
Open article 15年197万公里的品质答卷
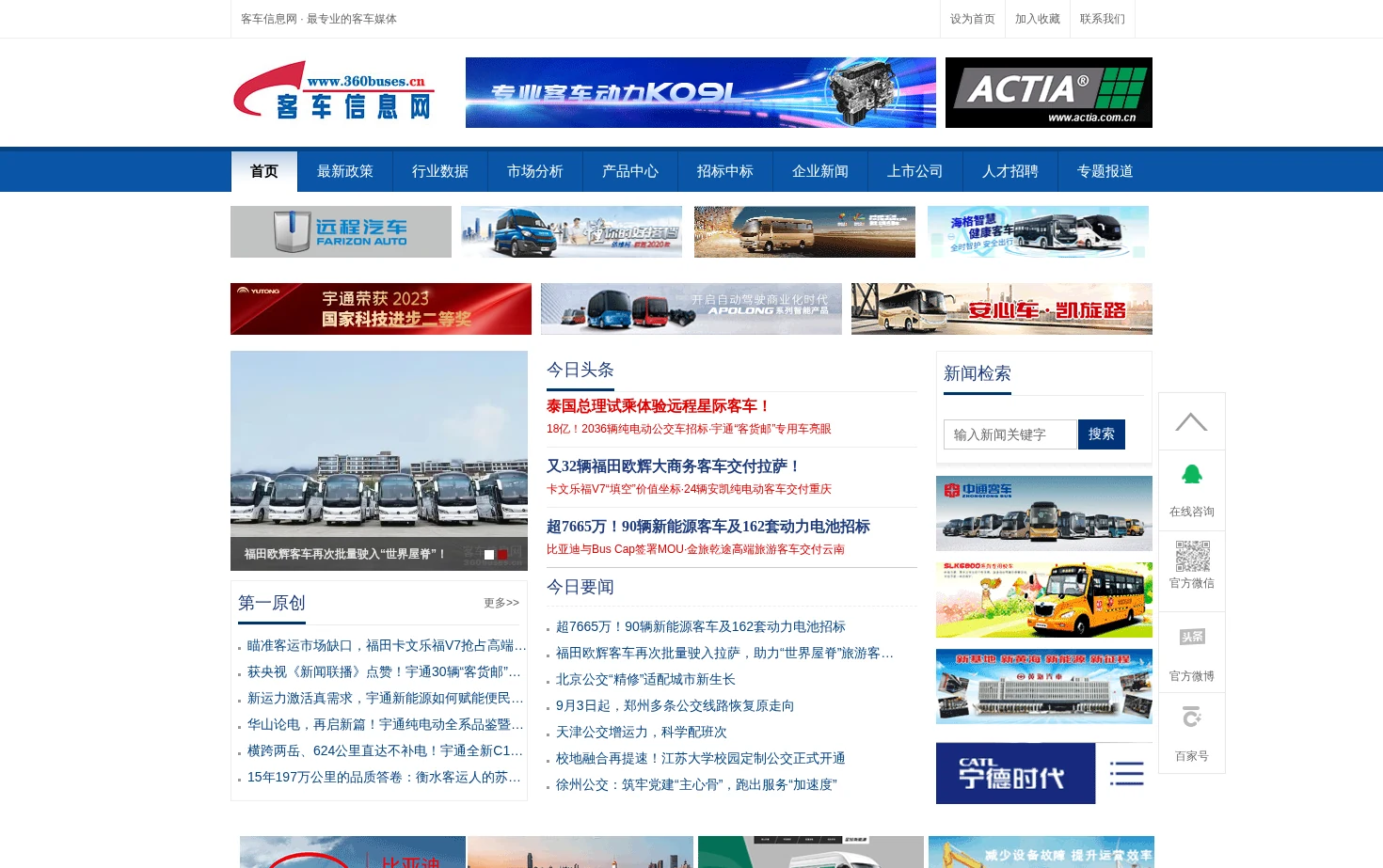click(x=384, y=777)
